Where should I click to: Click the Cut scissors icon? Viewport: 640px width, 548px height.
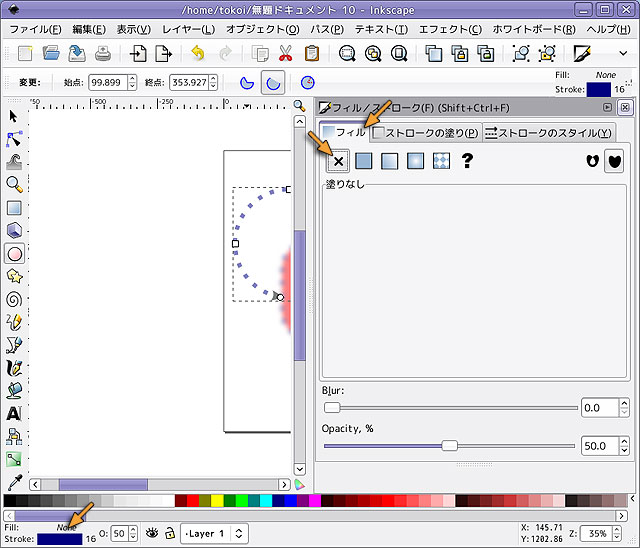pos(286,53)
